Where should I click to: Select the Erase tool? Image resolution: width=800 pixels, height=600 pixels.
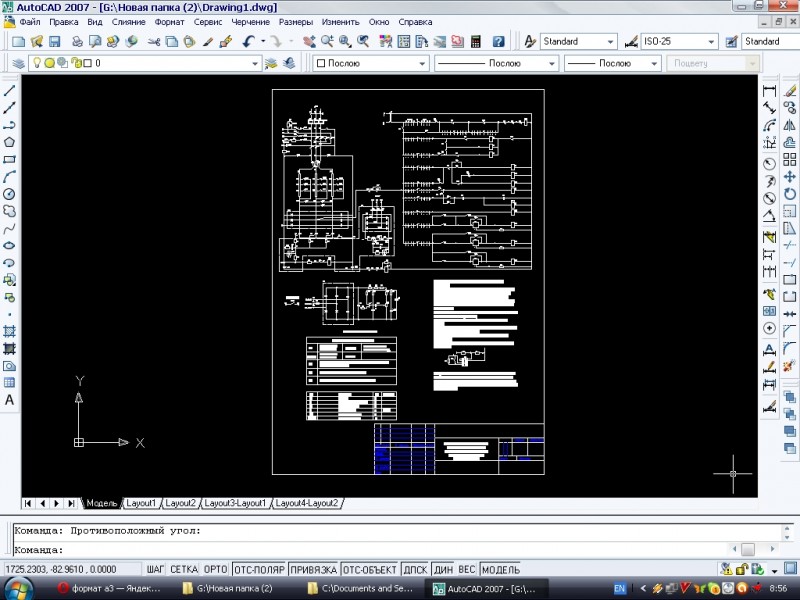click(x=790, y=91)
